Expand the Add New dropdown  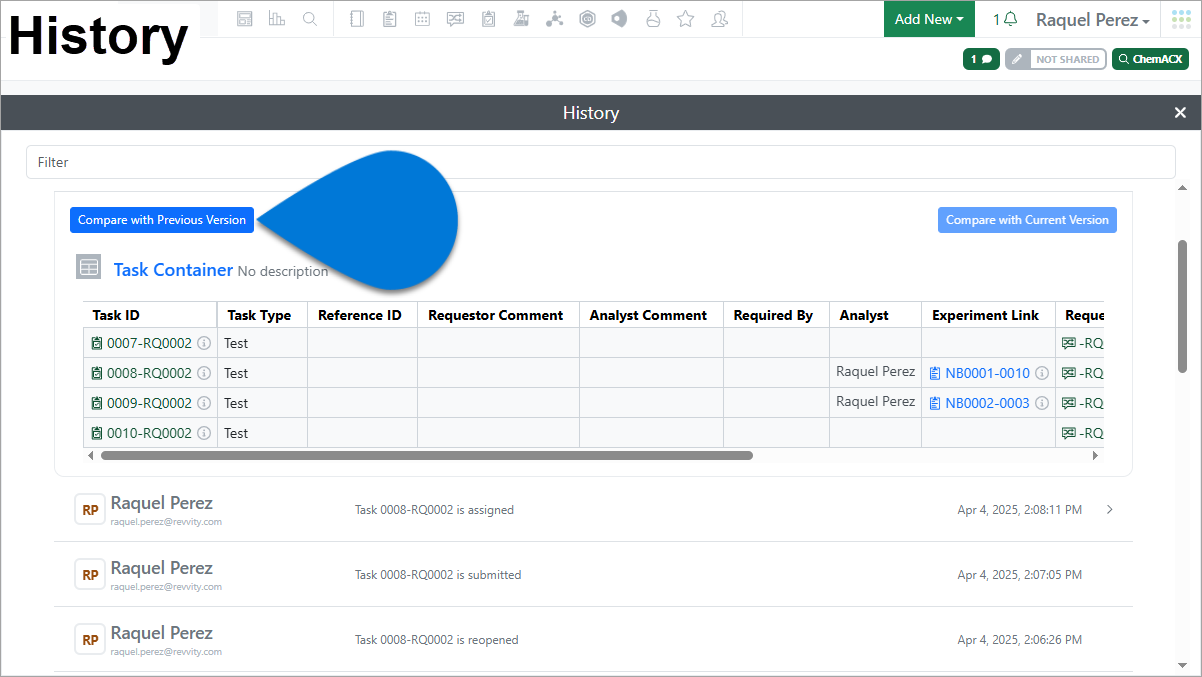[929, 19]
